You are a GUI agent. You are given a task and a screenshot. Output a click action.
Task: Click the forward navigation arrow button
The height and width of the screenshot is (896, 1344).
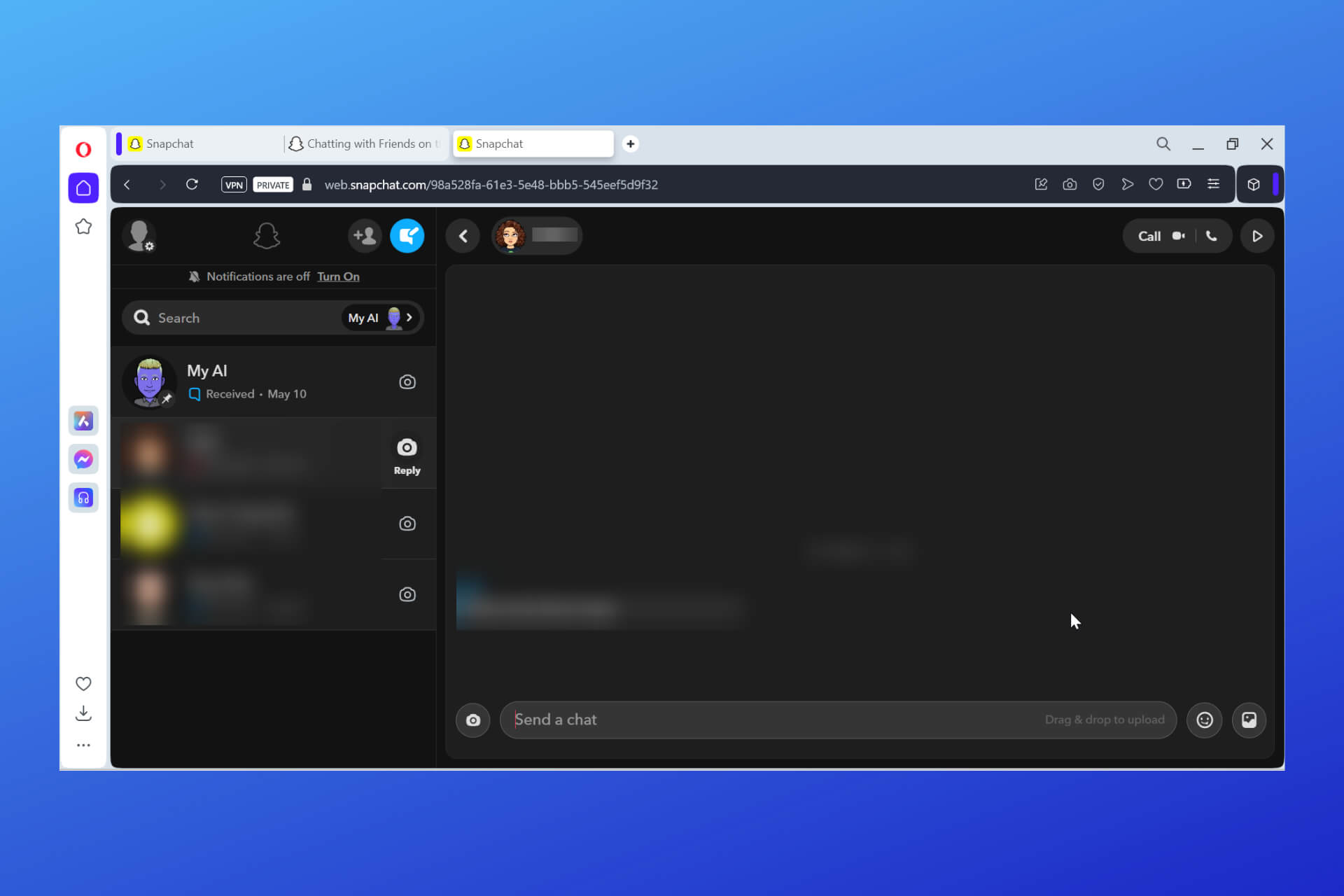tap(162, 184)
